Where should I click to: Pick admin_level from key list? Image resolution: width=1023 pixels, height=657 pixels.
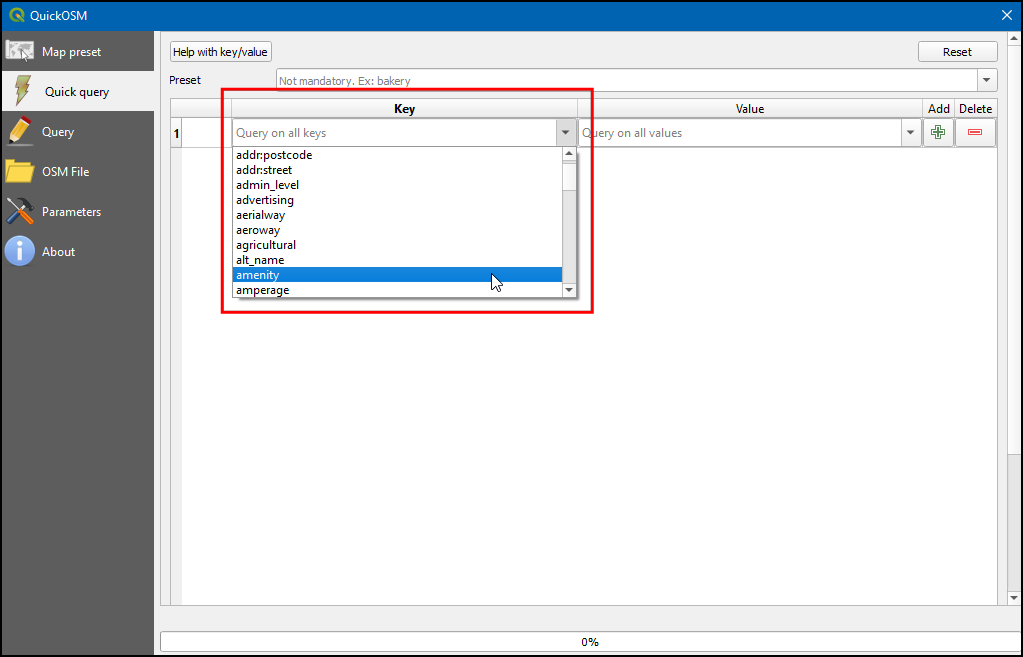(x=267, y=185)
